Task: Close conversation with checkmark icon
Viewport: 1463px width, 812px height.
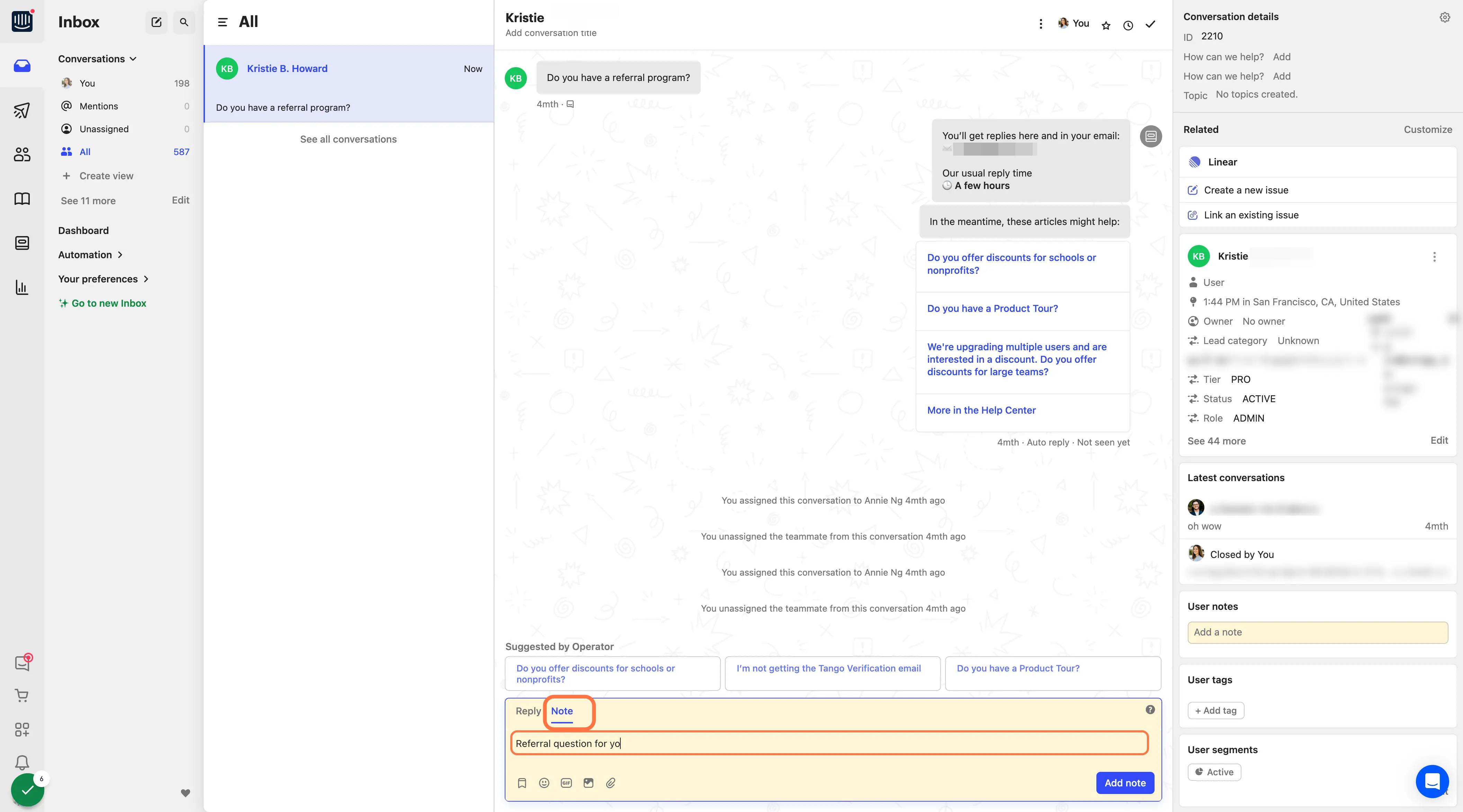Action: [1150, 25]
